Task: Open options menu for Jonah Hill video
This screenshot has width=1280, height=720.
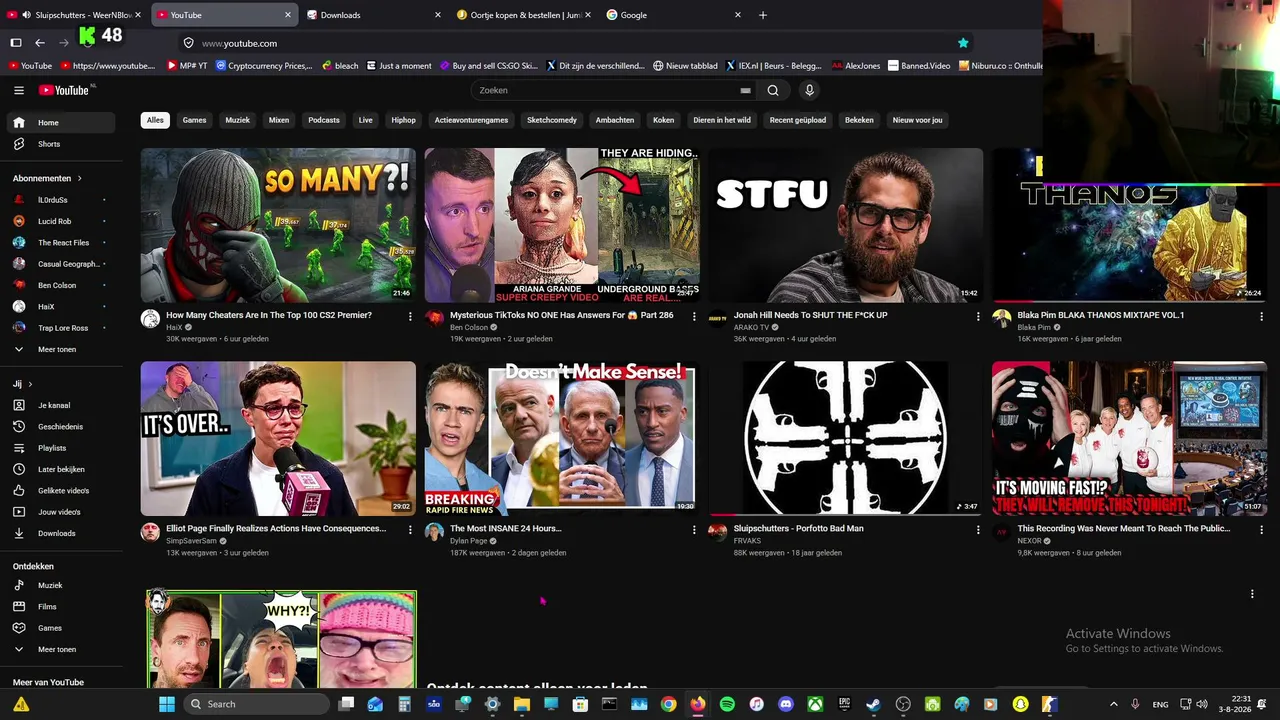Action: (x=978, y=316)
